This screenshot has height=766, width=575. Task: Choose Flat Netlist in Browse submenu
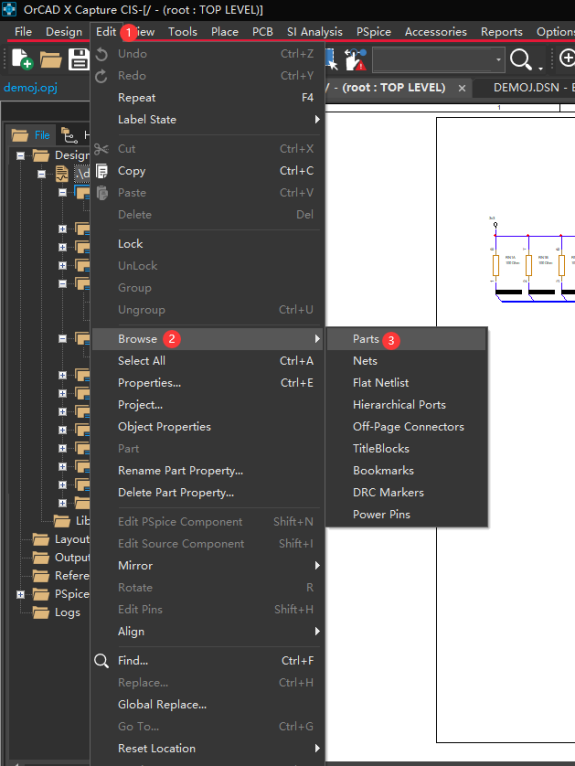click(x=406, y=383)
